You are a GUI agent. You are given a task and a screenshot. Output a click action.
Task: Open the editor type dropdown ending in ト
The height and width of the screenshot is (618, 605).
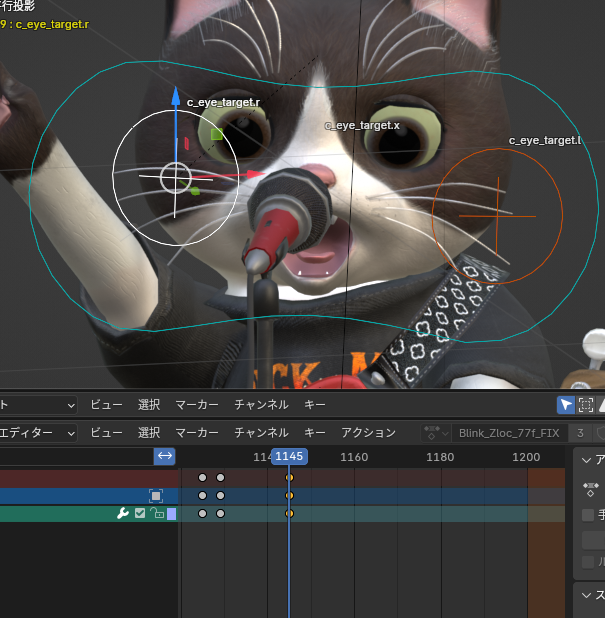pyautogui.click(x=38, y=405)
